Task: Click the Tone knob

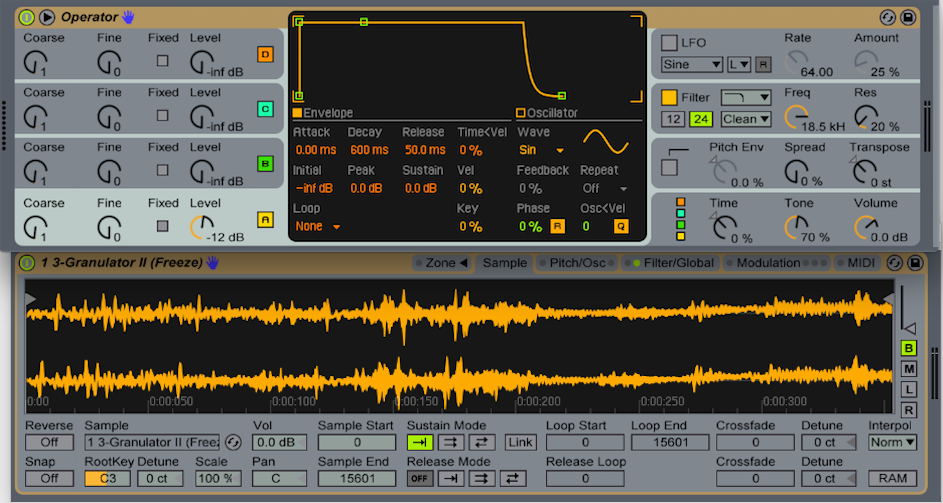Action: coord(796,227)
